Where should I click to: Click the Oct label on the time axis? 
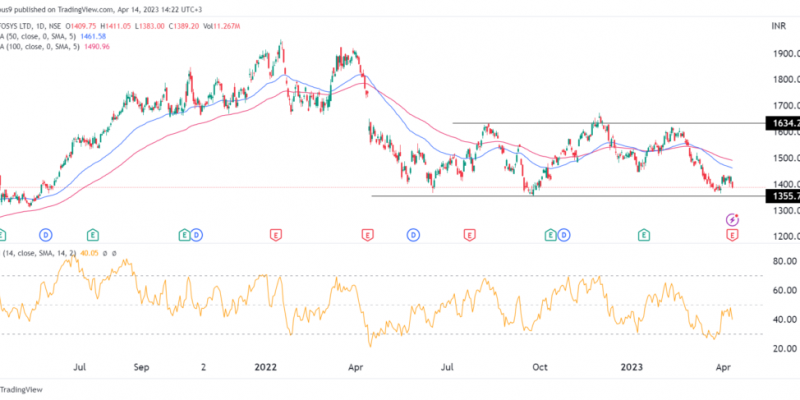click(x=541, y=367)
